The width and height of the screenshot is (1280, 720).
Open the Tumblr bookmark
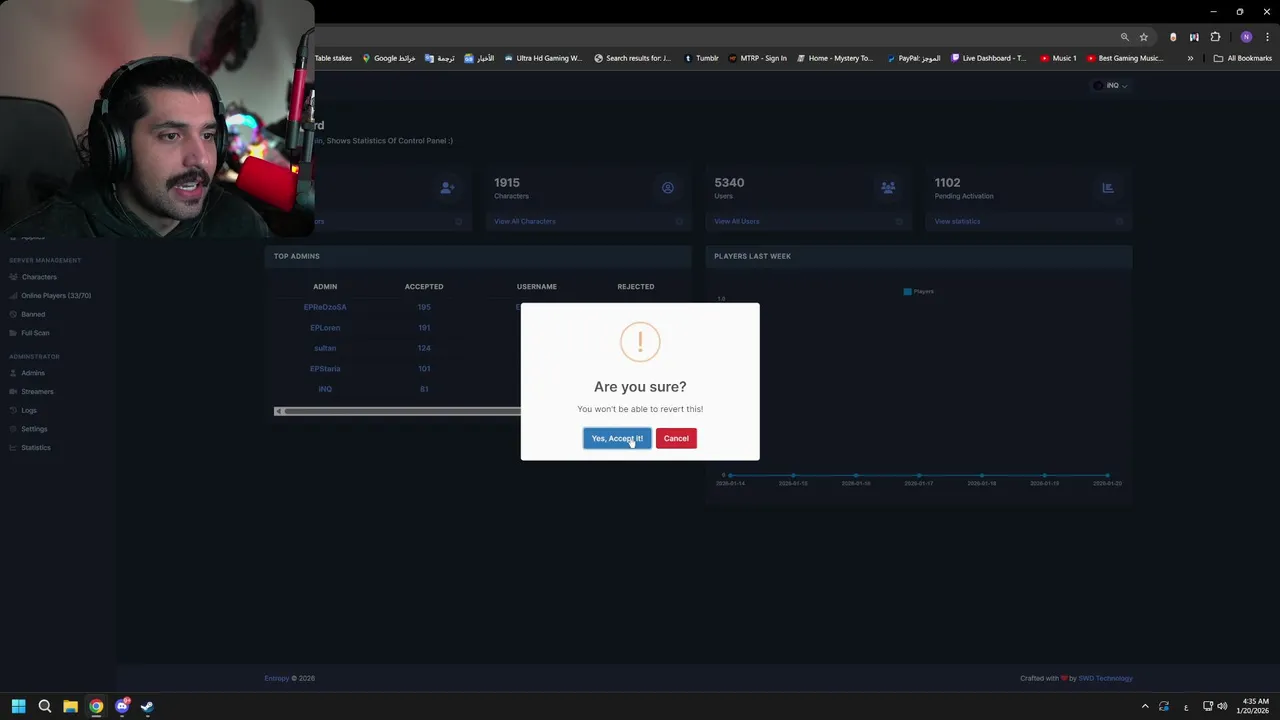701,58
